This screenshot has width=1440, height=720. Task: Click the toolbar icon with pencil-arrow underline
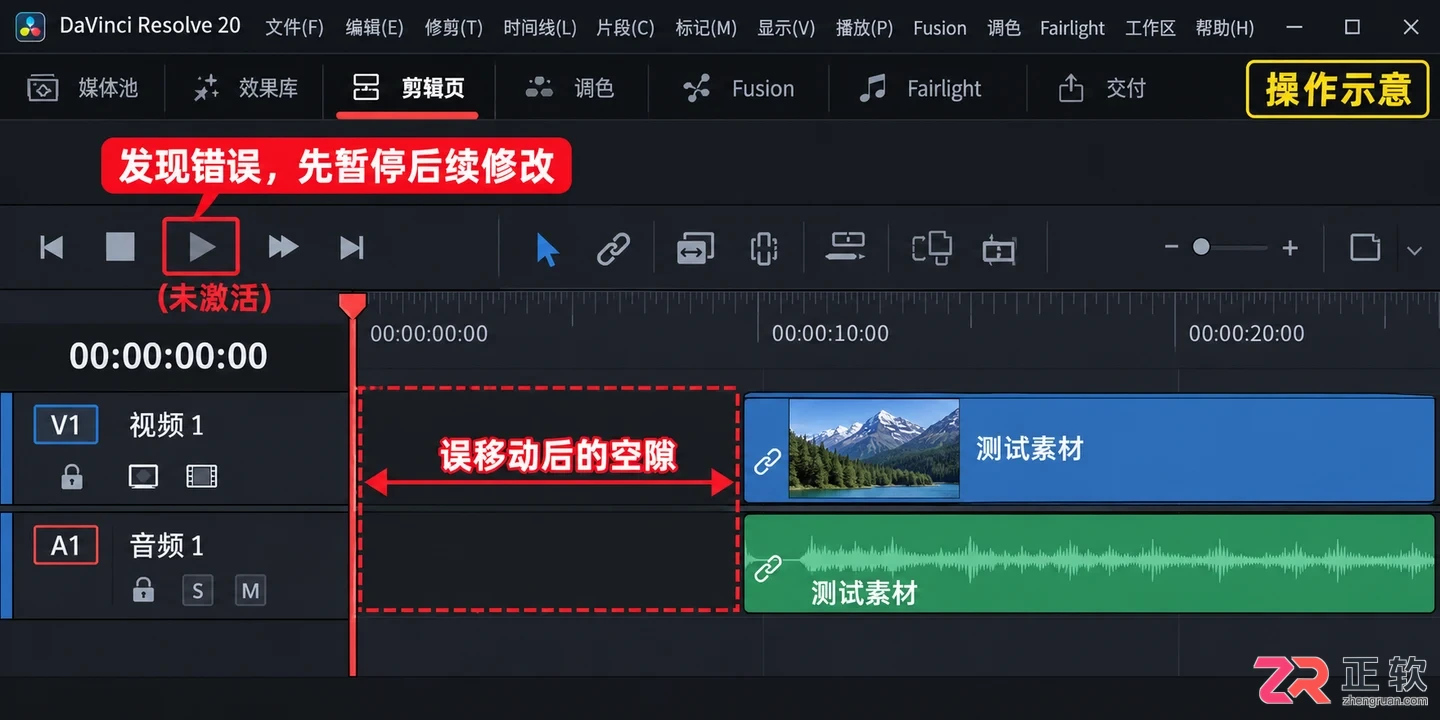tap(846, 247)
